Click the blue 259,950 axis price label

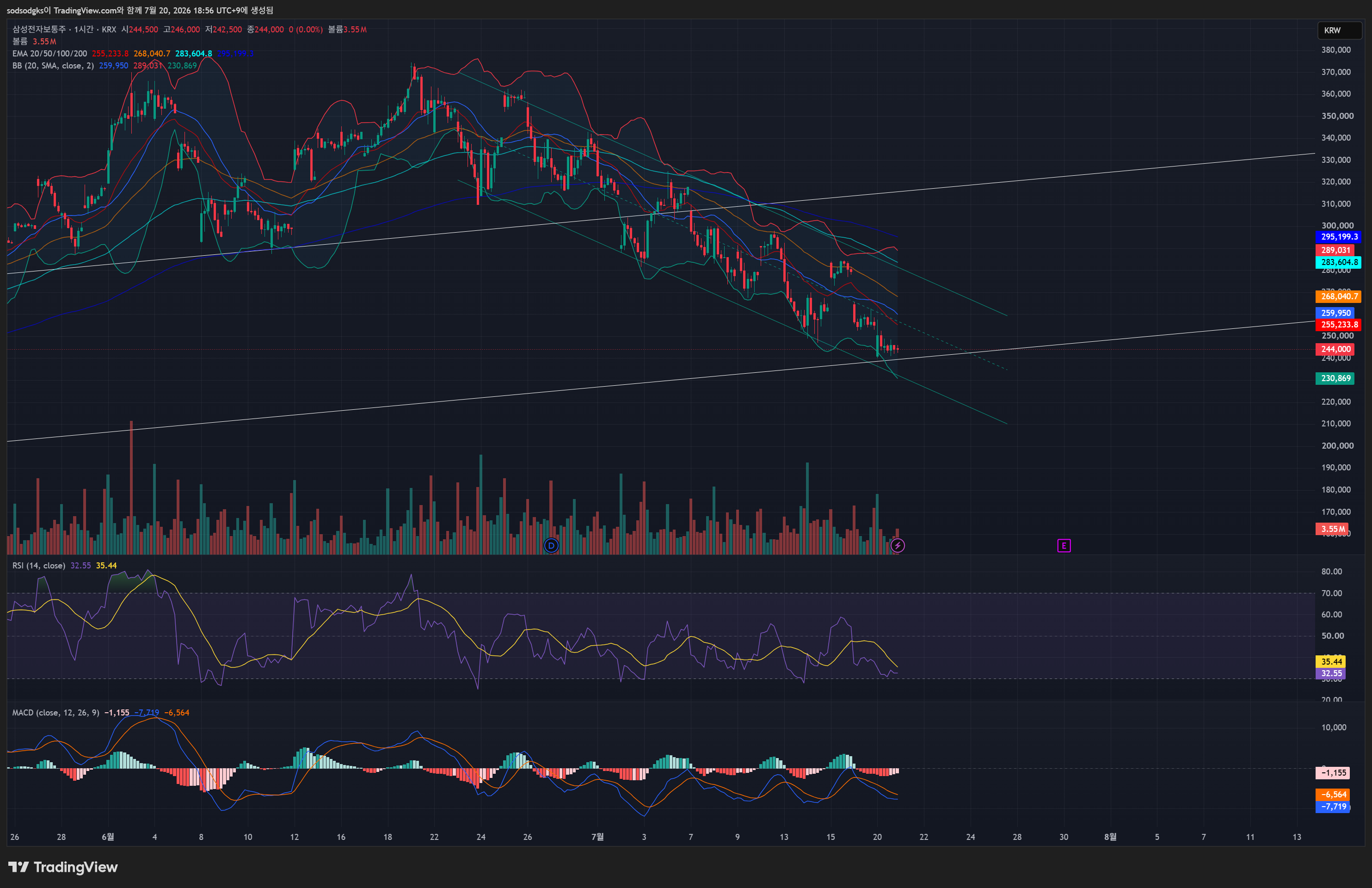click(x=1335, y=313)
